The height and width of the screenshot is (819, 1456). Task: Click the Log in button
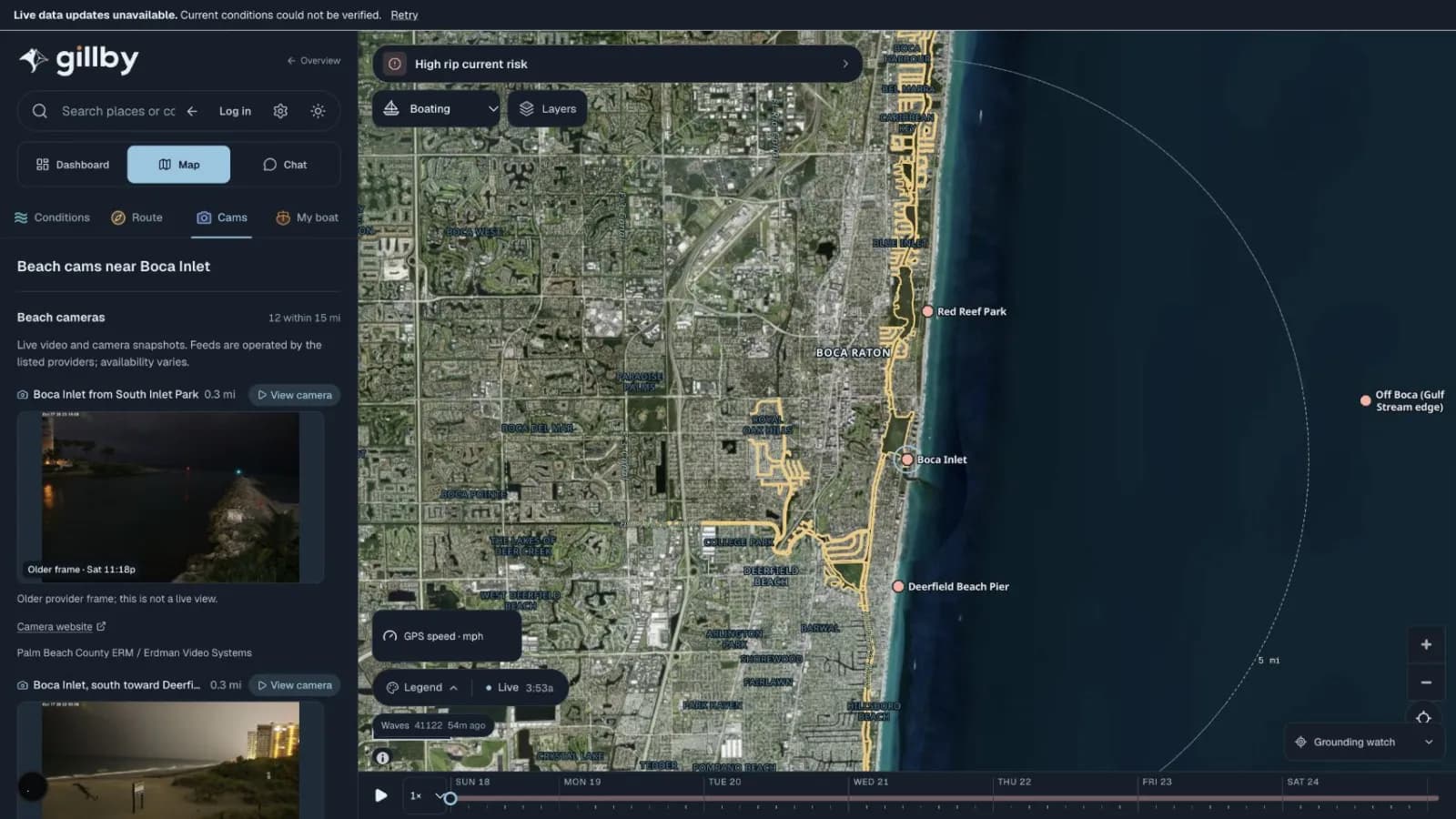(235, 111)
